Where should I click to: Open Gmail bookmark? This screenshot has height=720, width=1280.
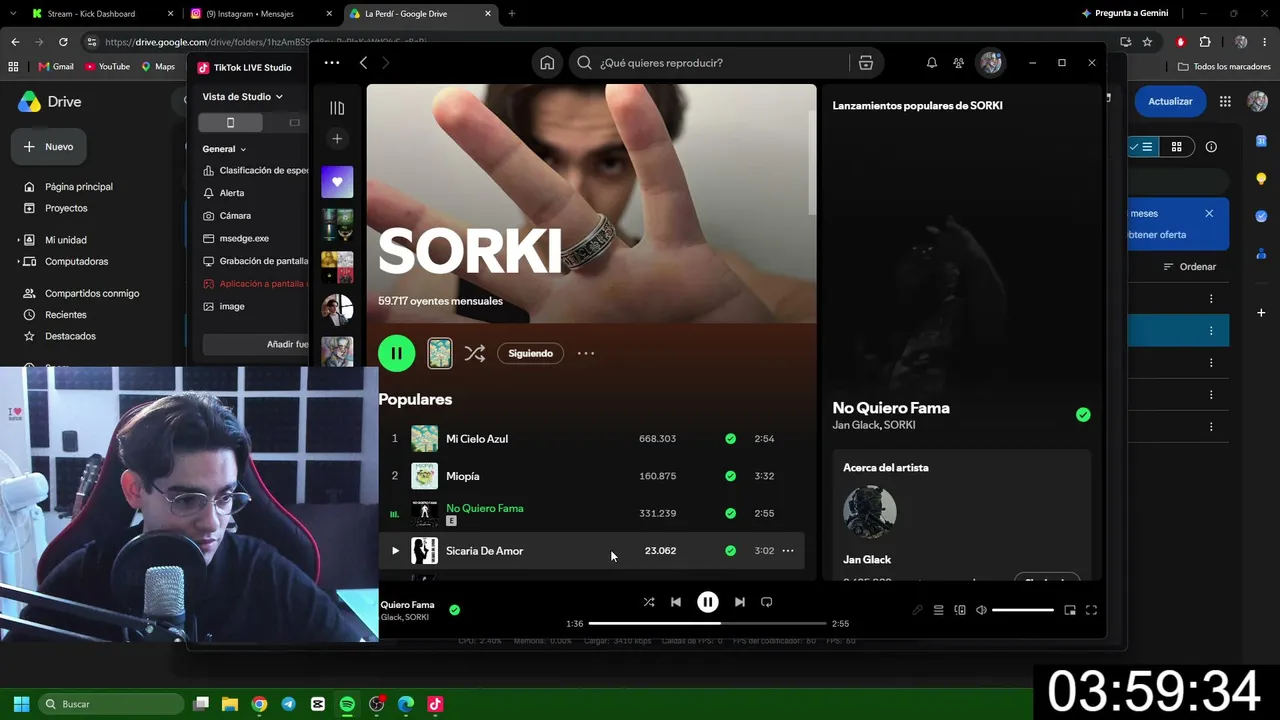[56, 67]
